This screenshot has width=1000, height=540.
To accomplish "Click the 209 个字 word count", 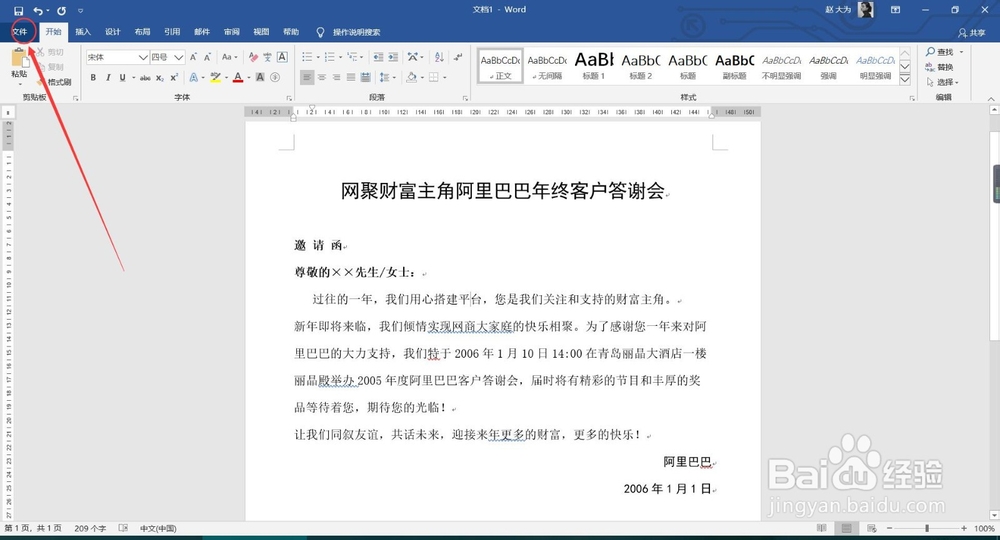I will pos(91,529).
